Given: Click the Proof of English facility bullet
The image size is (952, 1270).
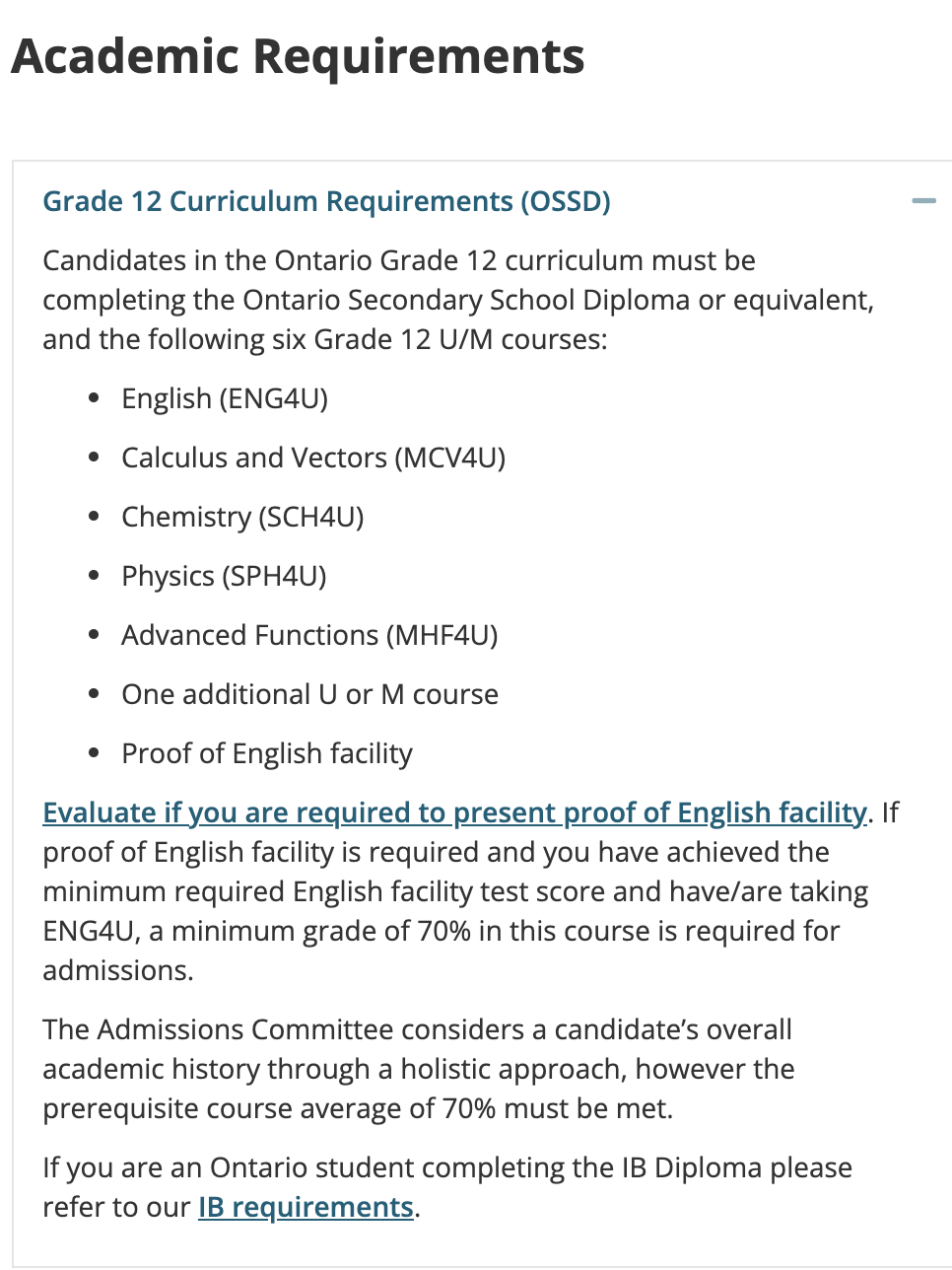Looking at the screenshot, I should [x=267, y=753].
